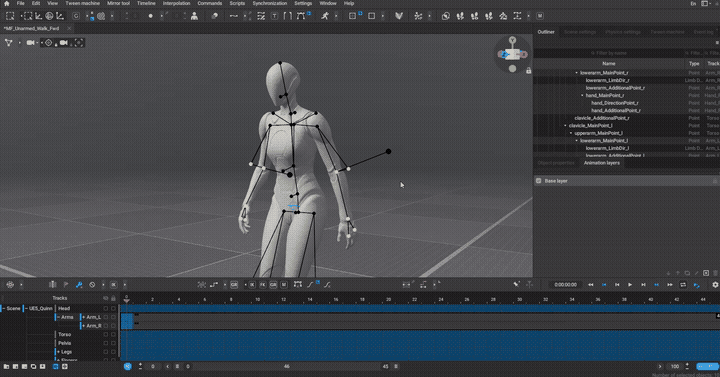Collapse upperarm_MainPoint_l in outliner
This screenshot has width=720, height=377.
(x=571, y=133)
